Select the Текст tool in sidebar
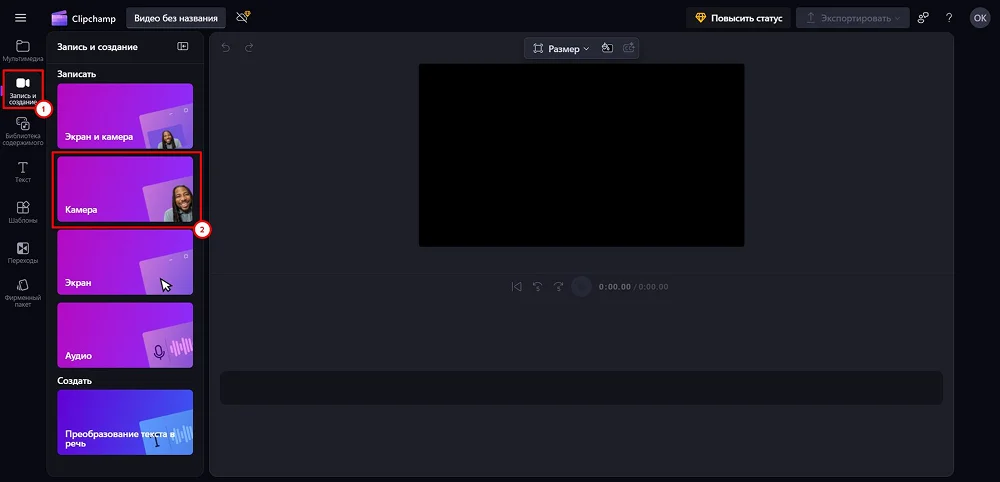1000x482 pixels. [x=23, y=172]
